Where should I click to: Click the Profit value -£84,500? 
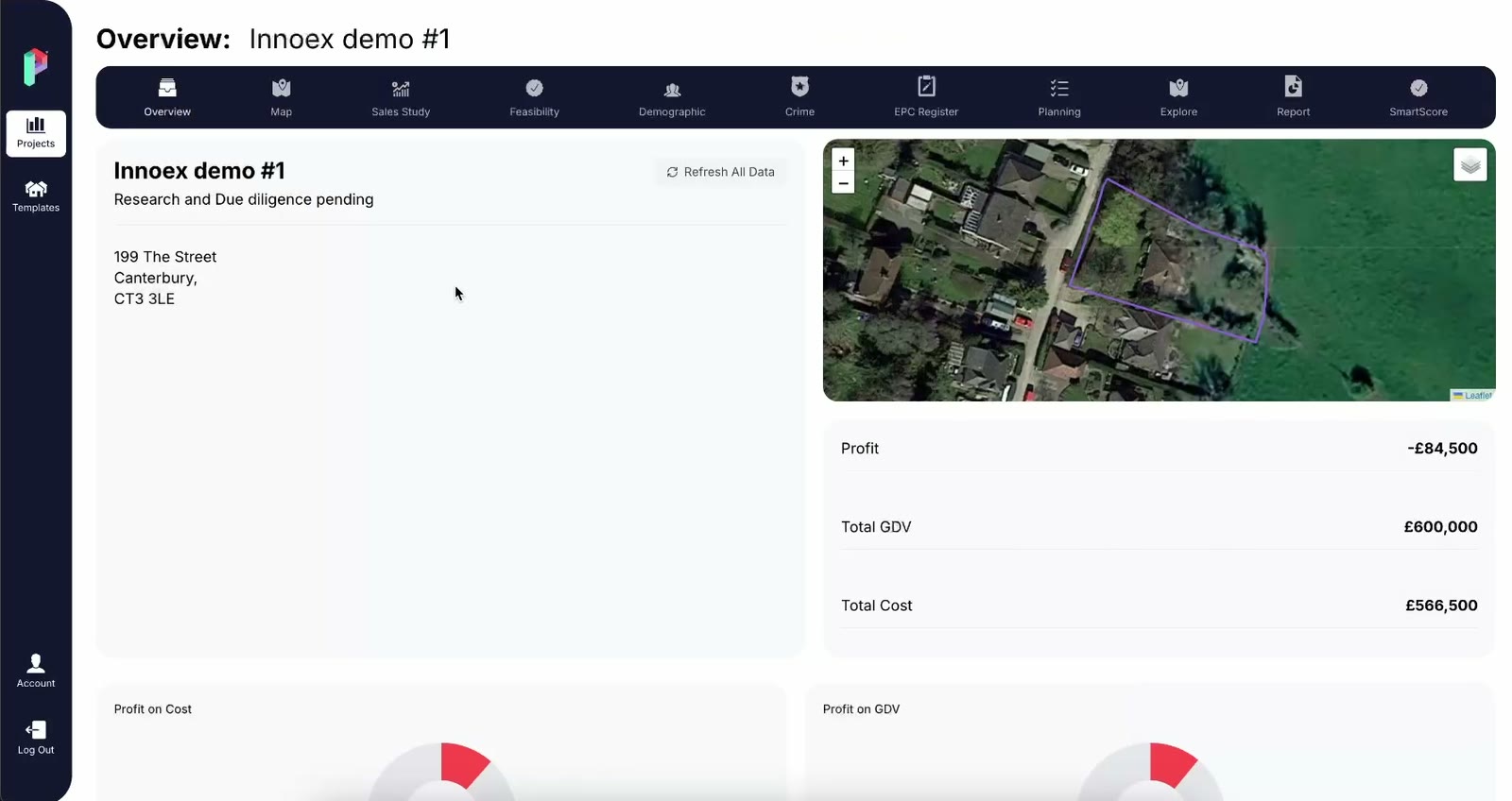[x=1442, y=449]
